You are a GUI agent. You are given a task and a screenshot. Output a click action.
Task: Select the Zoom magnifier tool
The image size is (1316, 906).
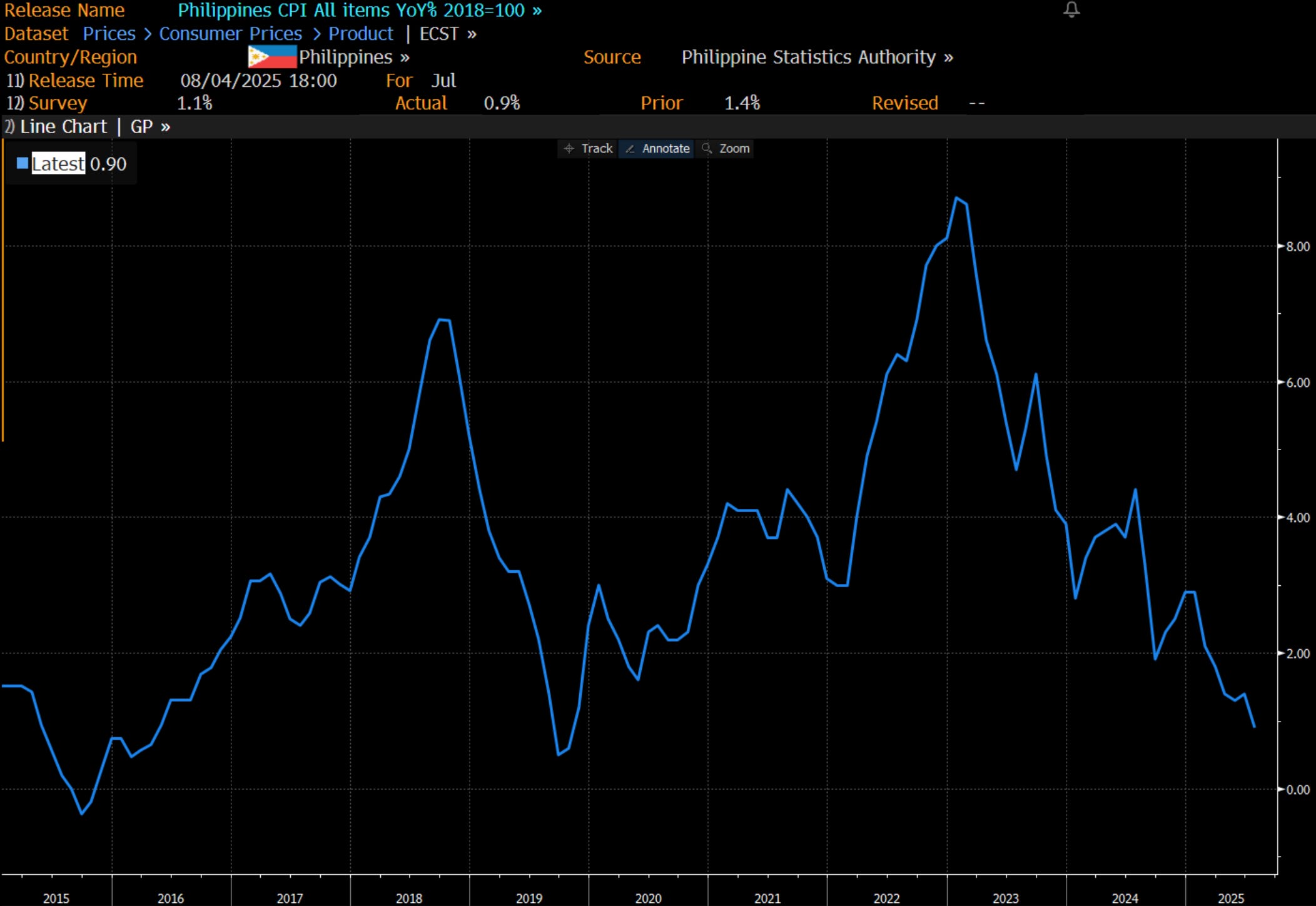[726, 149]
